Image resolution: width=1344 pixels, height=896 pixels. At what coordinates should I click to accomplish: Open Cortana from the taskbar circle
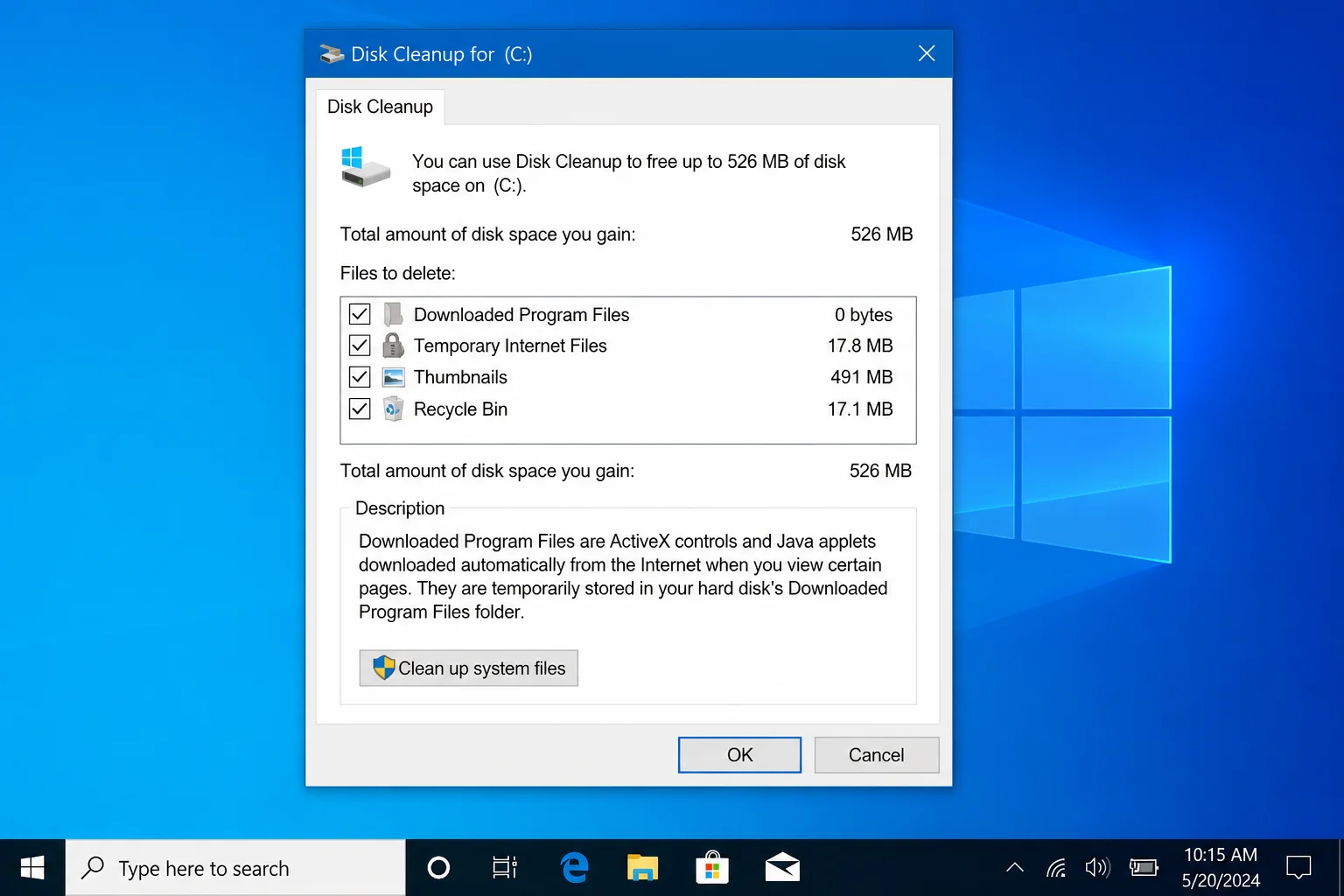[438, 868]
